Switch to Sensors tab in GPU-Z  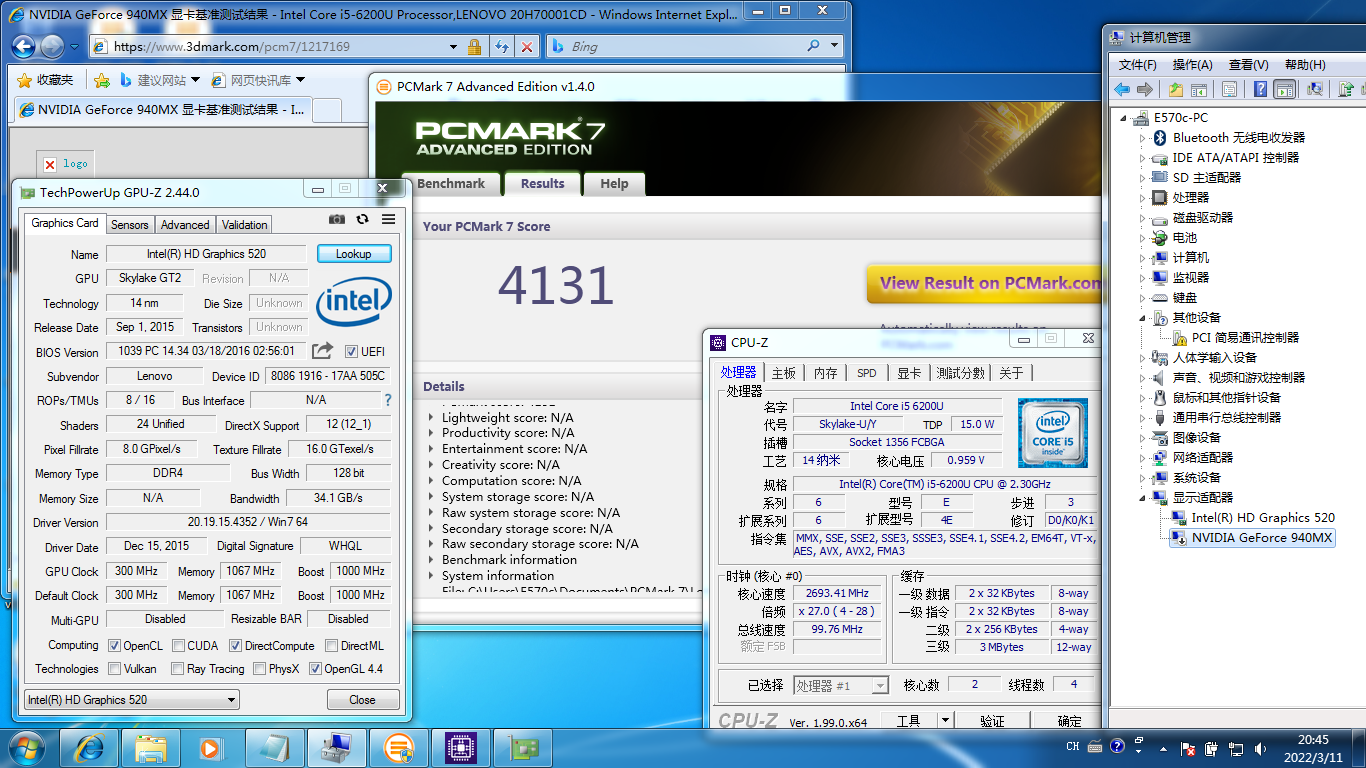click(x=129, y=225)
